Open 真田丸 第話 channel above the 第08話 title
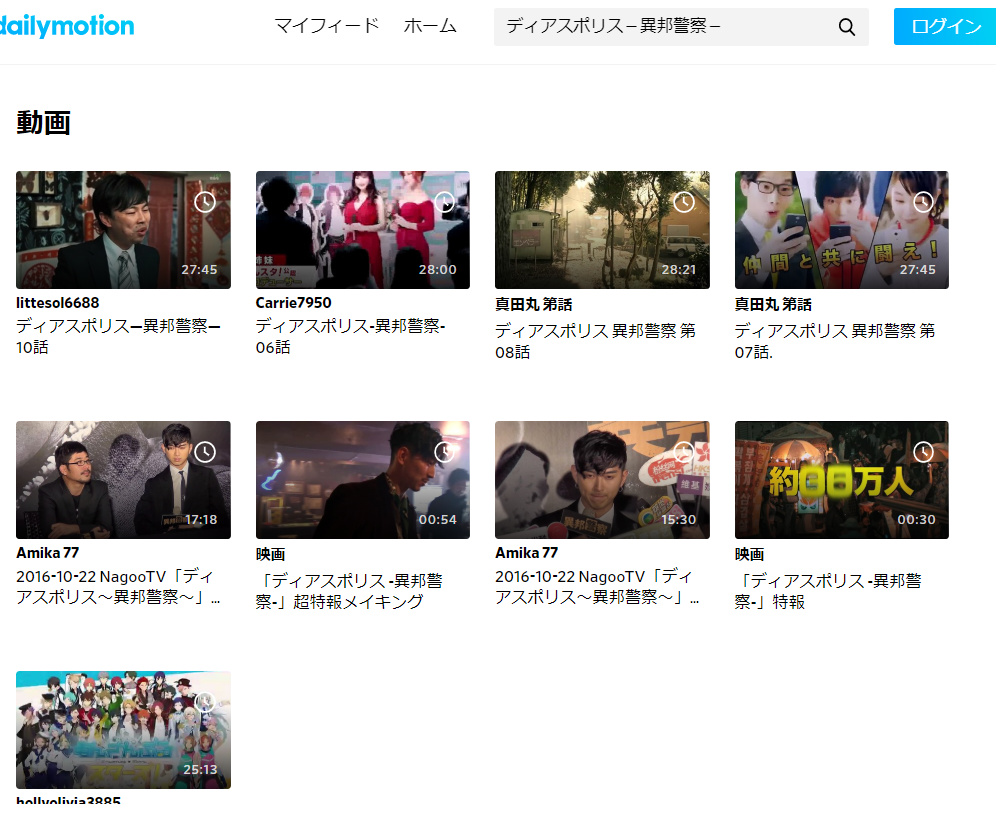 (534, 305)
